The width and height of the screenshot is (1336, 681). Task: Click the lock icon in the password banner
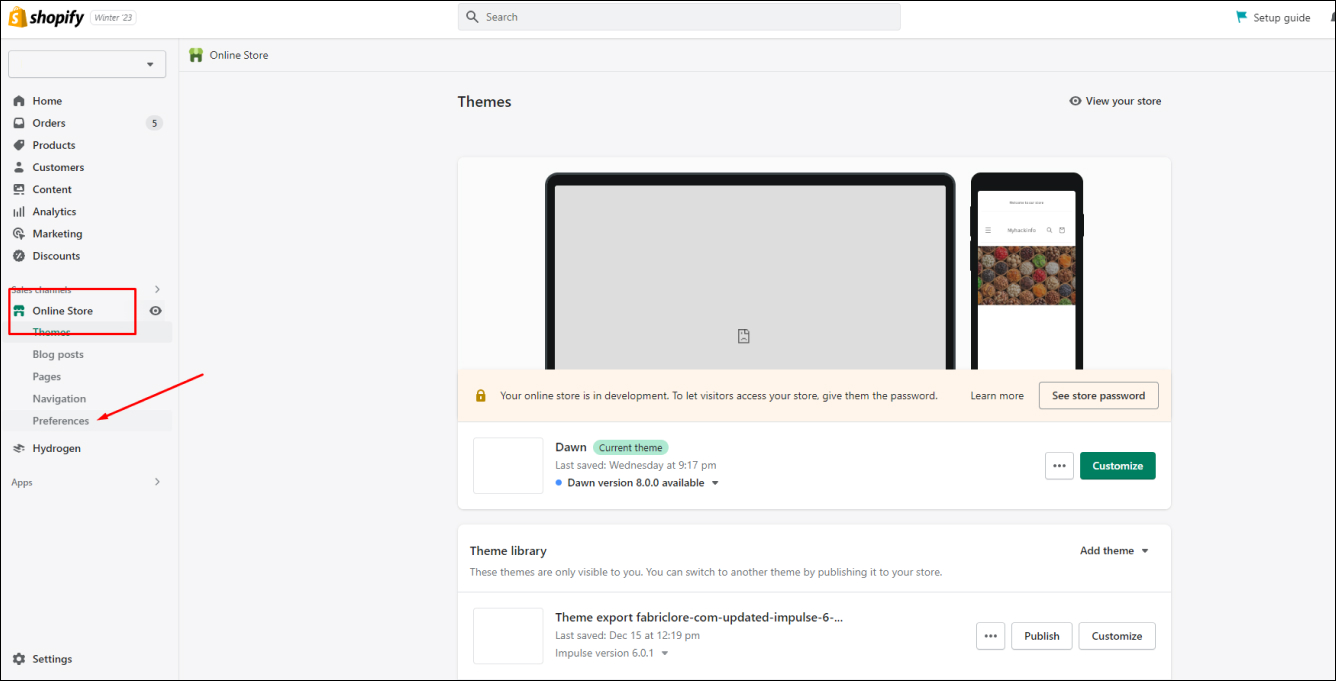[x=481, y=396]
